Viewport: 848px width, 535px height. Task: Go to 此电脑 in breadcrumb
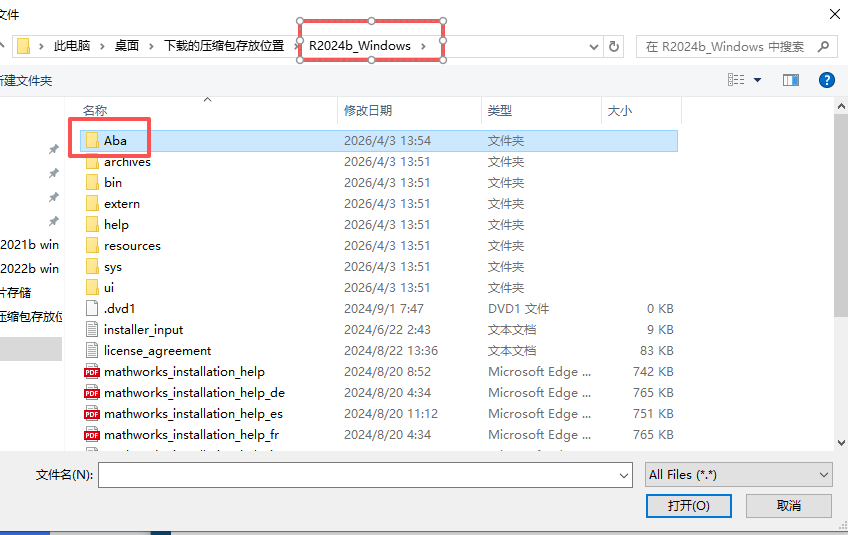tap(72, 46)
